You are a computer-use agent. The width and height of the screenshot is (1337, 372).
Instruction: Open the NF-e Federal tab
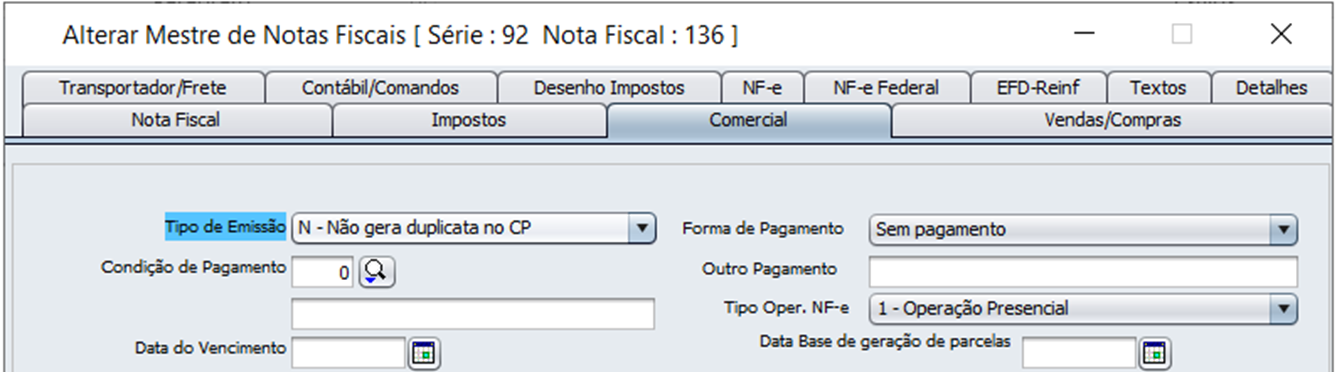[x=886, y=88]
